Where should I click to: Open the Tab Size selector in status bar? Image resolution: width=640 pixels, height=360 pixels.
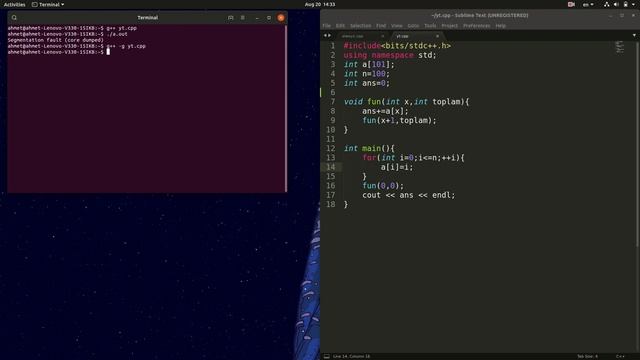tap(587, 356)
